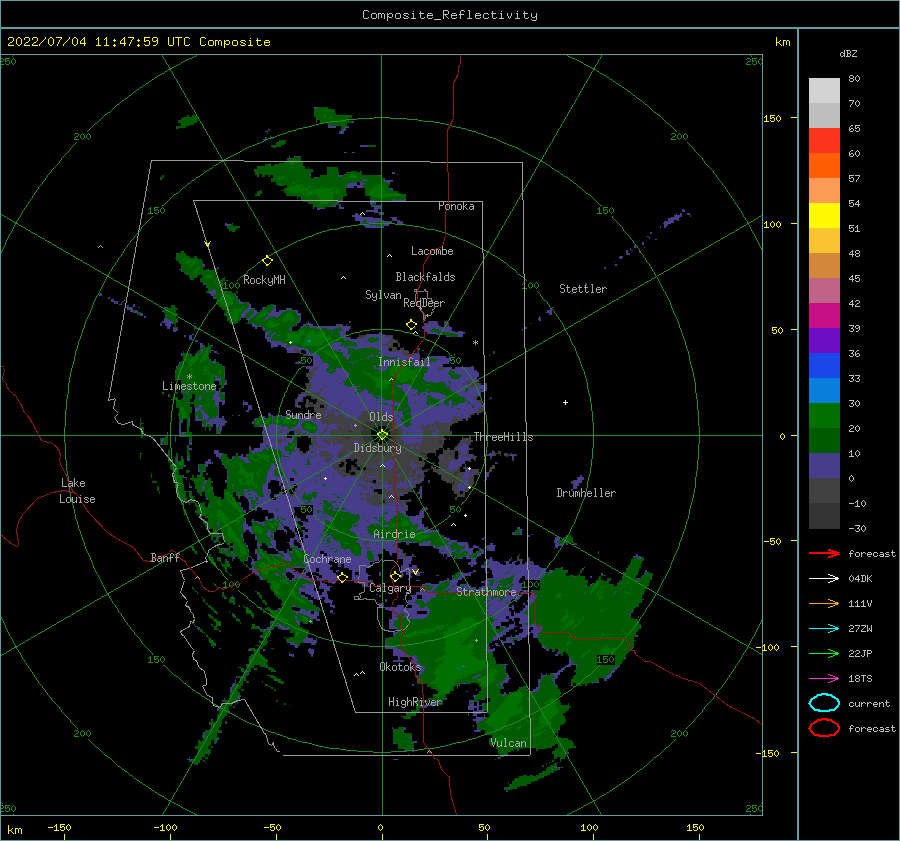Viewport: 900px width, 841px height.
Task: Click the Calgary city label
Action: click(x=390, y=588)
